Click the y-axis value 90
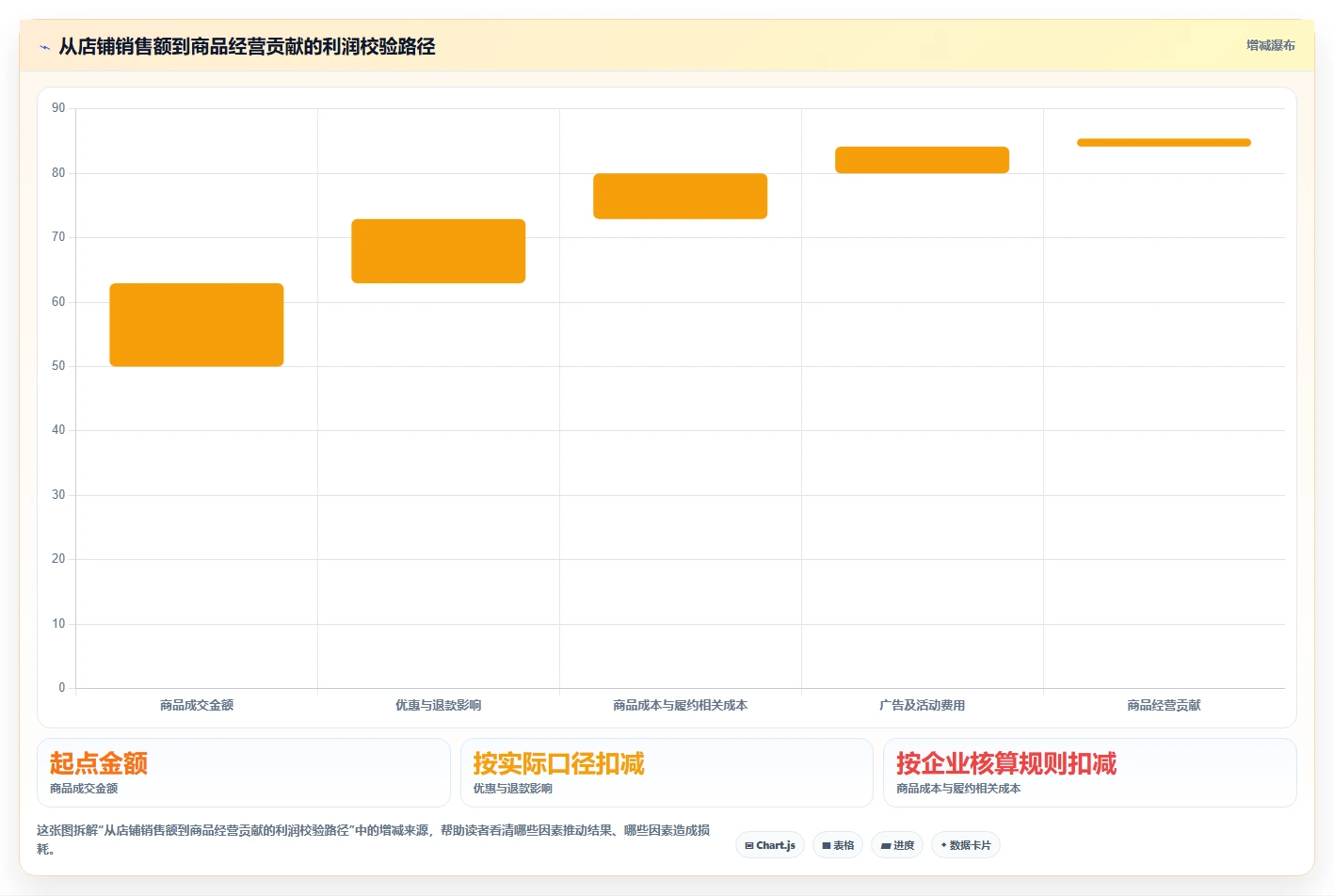1334x896 pixels. (x=58, y=108)
